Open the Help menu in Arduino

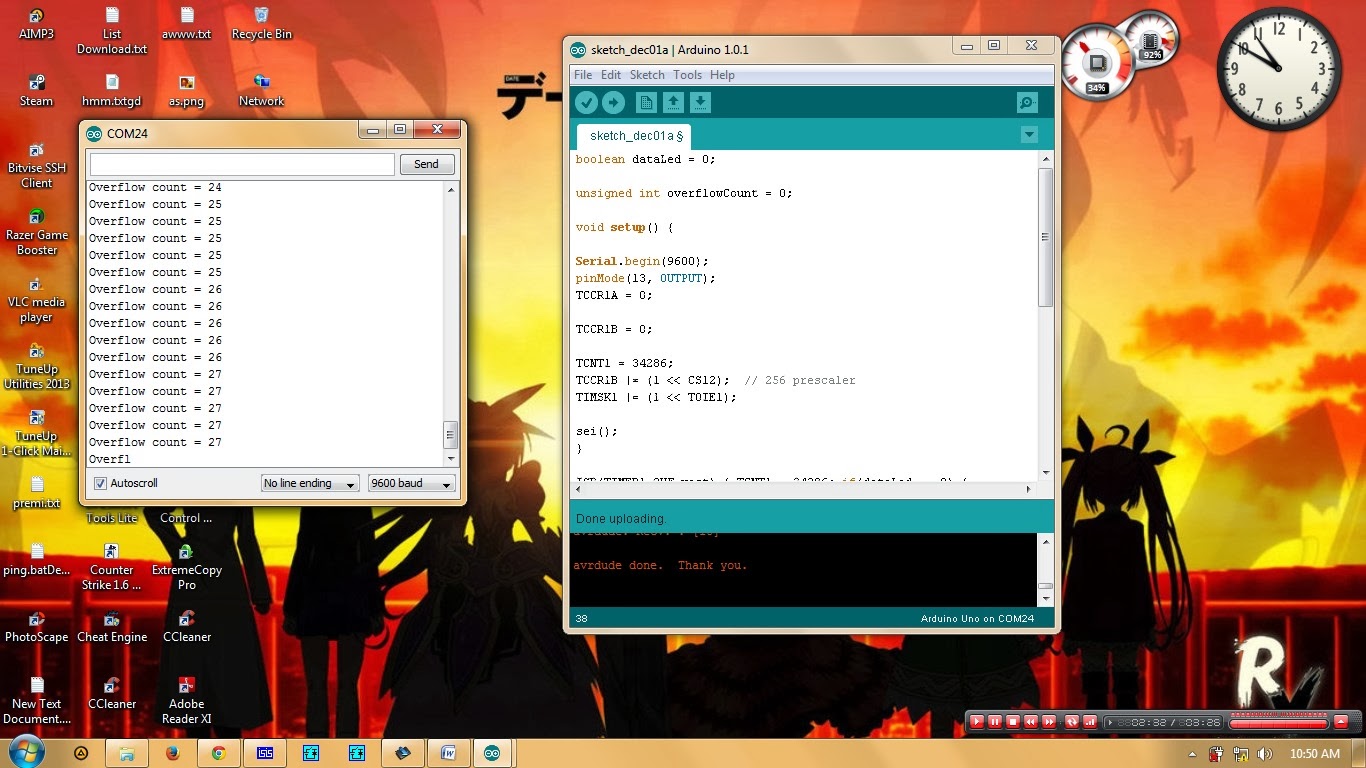(x=722, y=75)
